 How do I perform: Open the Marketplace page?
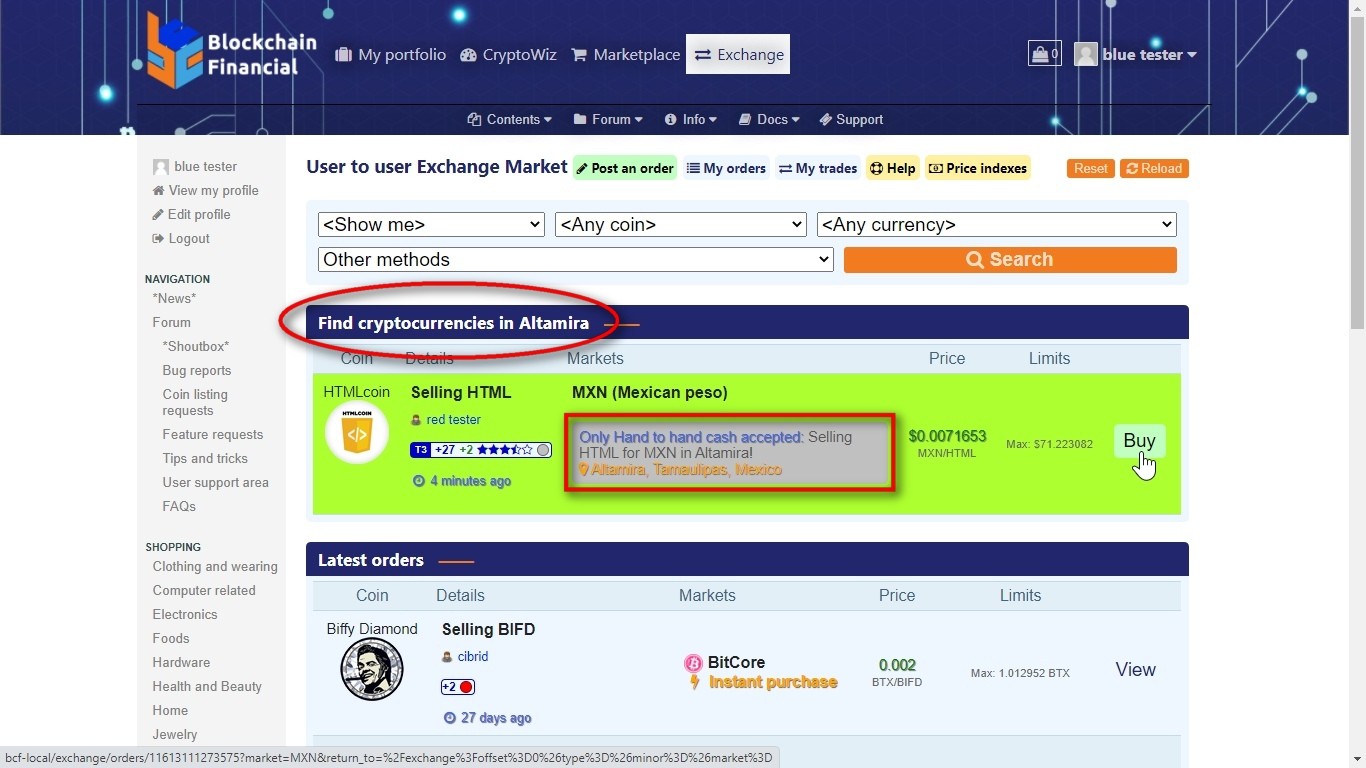625,55
